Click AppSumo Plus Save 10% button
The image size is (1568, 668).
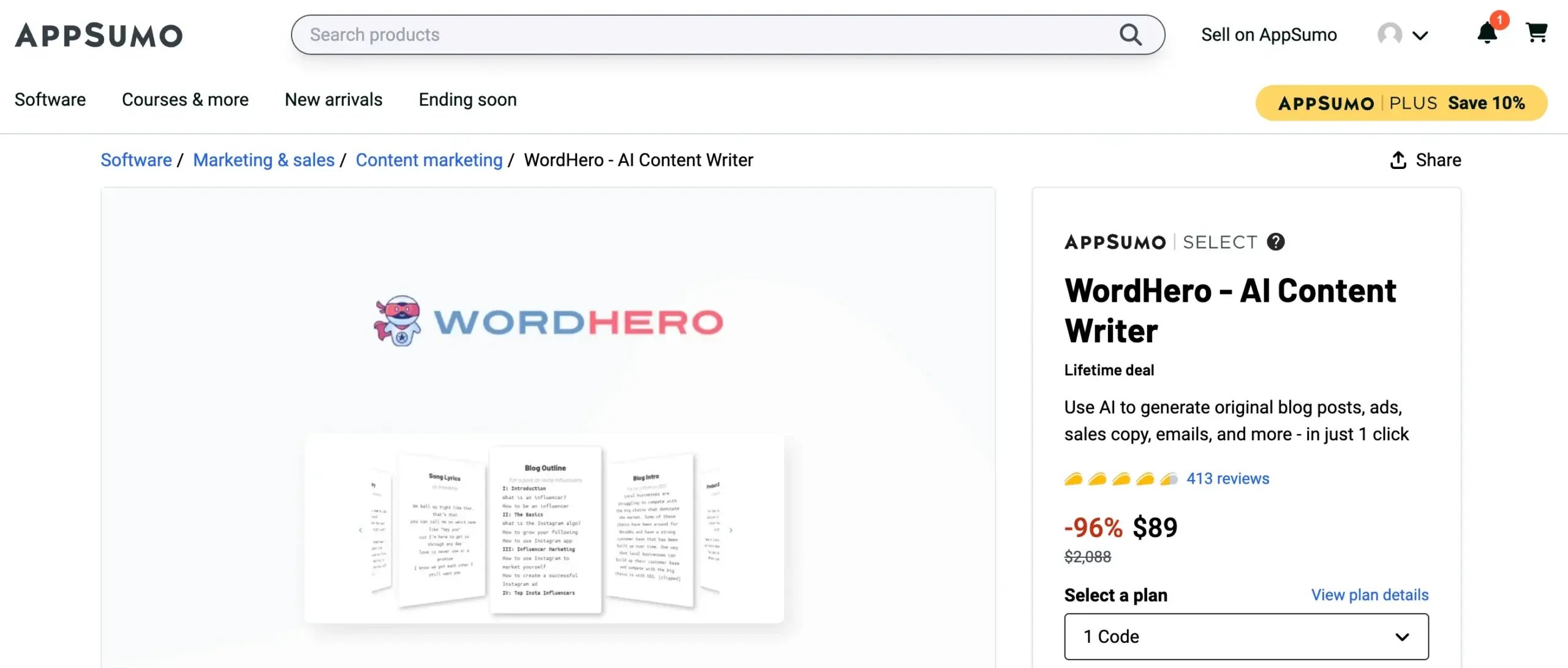point(1401,103)
